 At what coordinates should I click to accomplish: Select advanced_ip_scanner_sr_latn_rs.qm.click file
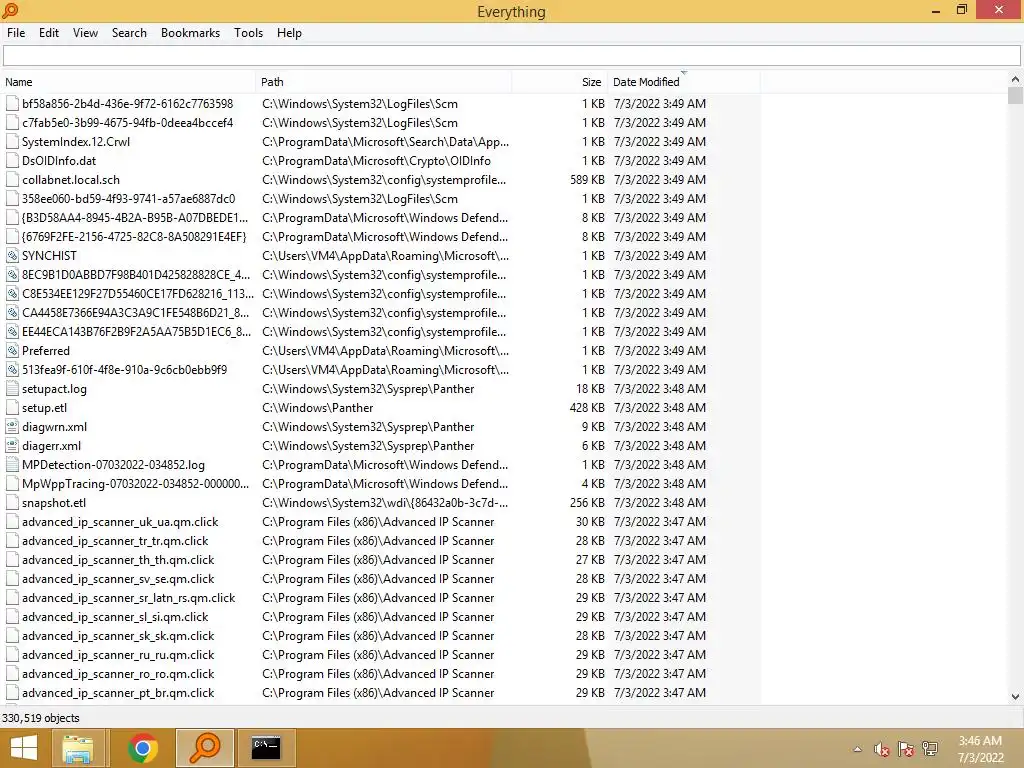tap(129, 598)
